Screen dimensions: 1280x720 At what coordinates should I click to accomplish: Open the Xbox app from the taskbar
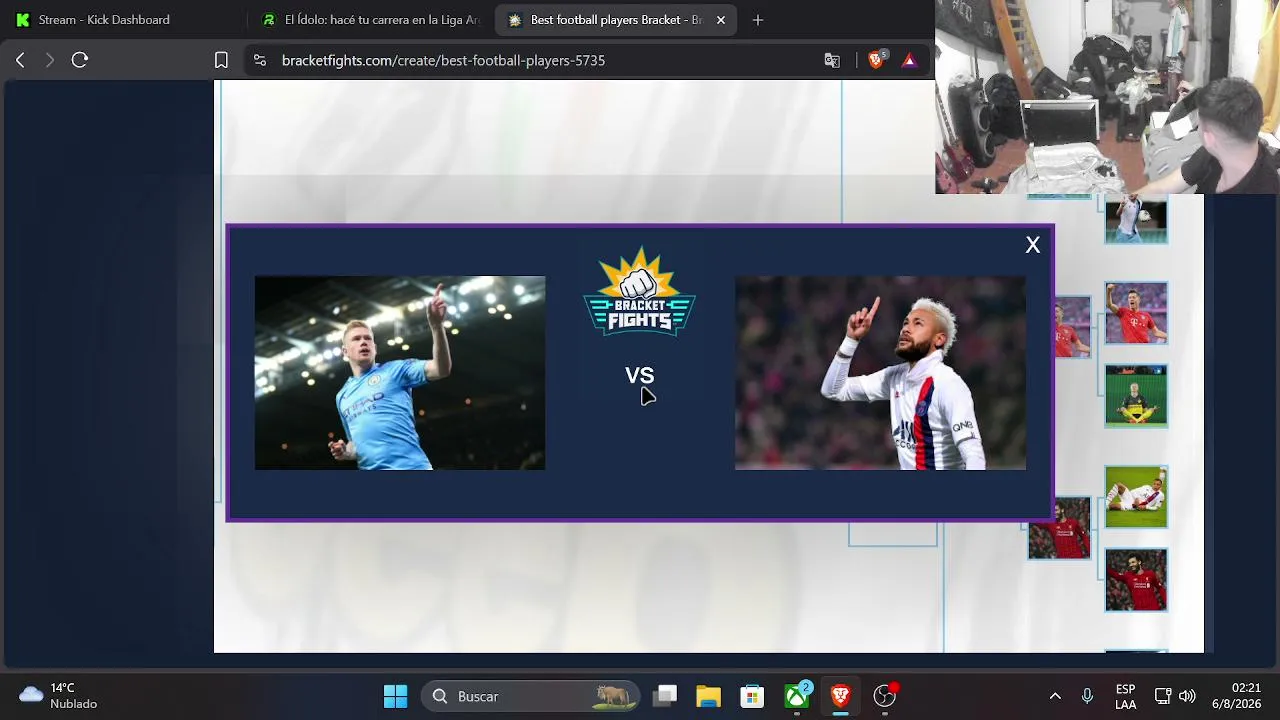[x=797, y=696]
